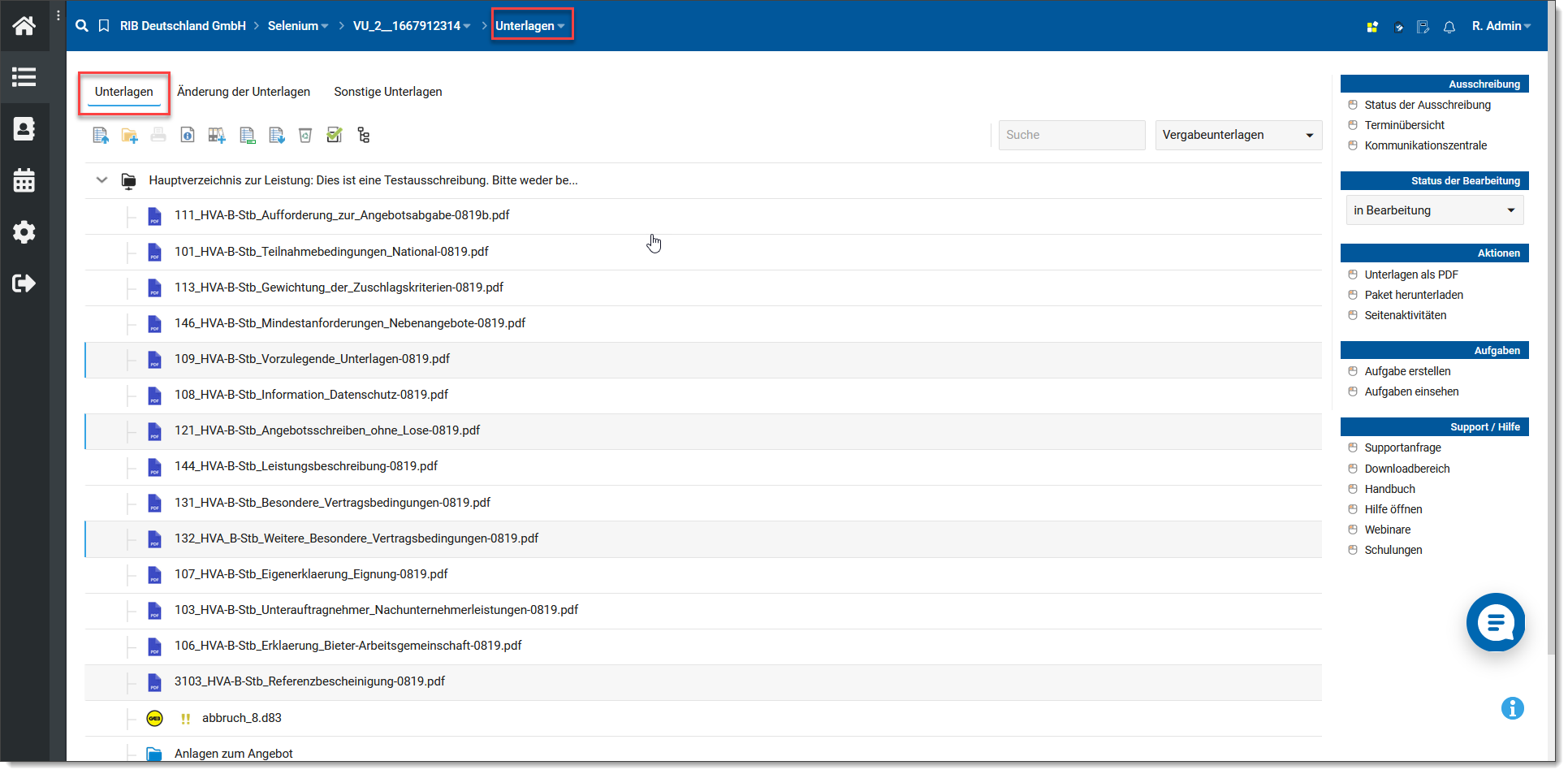Image resolution: width=1568 pixels, height=774 pixels.
Task: Open the Vergabeunterlagen dropdown
Action: coord(1238,135)
